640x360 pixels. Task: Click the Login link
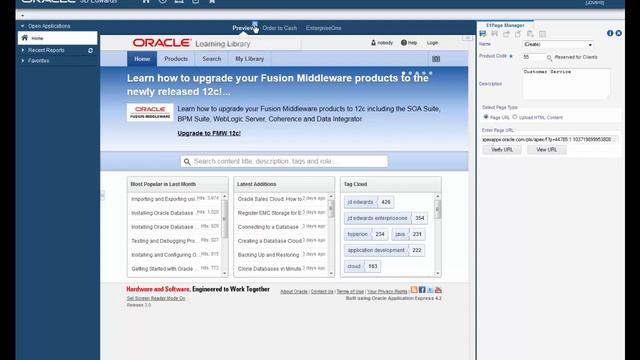pos(432,42)
